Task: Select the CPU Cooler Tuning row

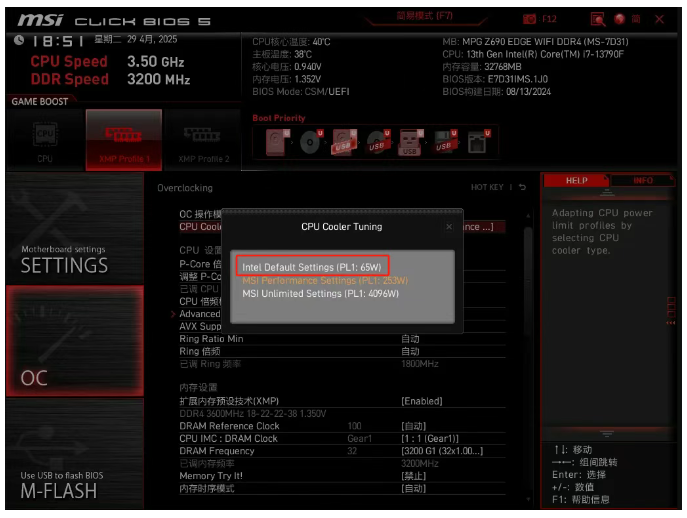Action: pos(342,227)
